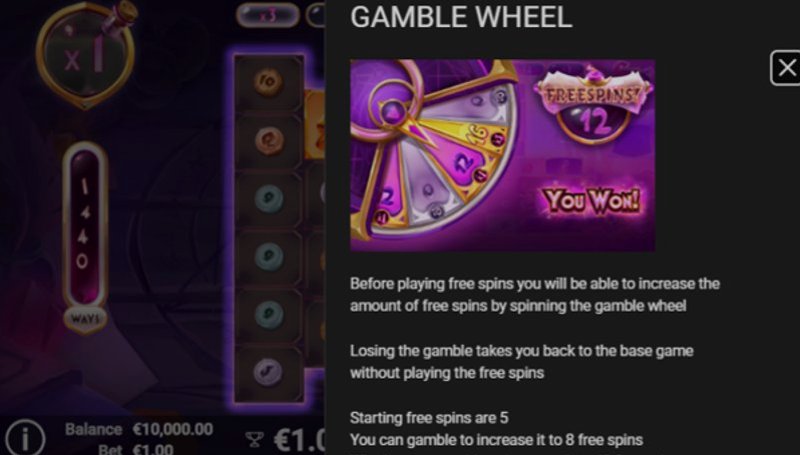
Task: Open the game info button
Action: 24,438
